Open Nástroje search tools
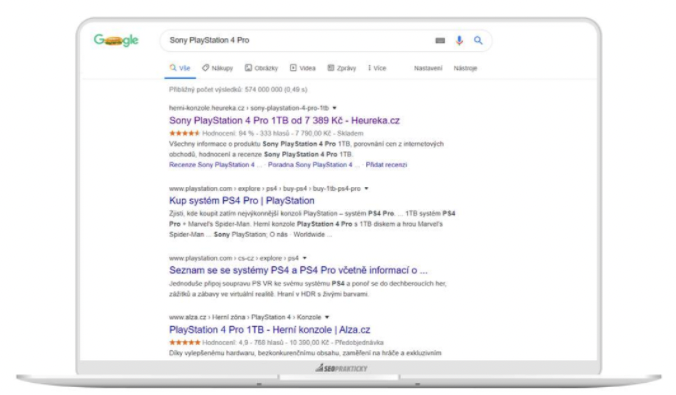 point(465,68)
